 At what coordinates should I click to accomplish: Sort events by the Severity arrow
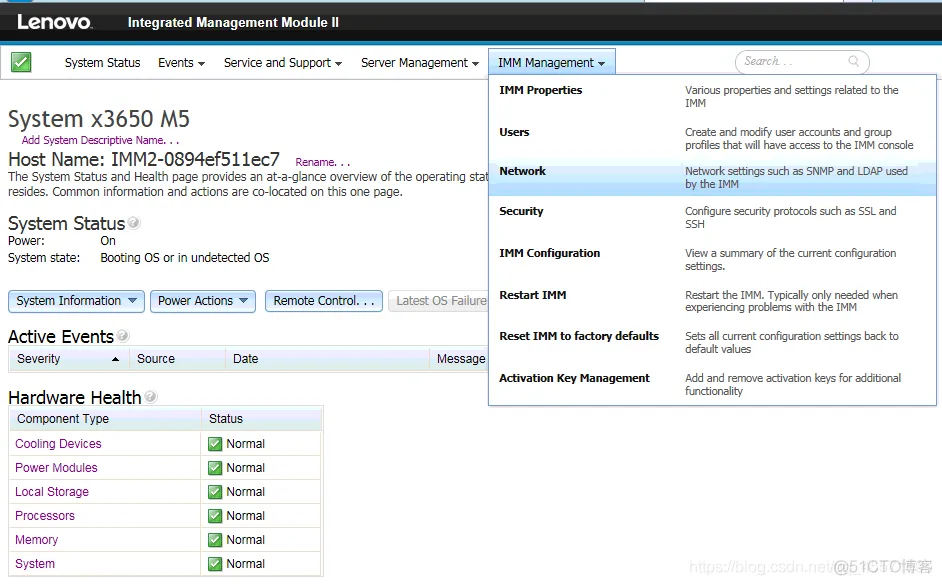(115, 359)
